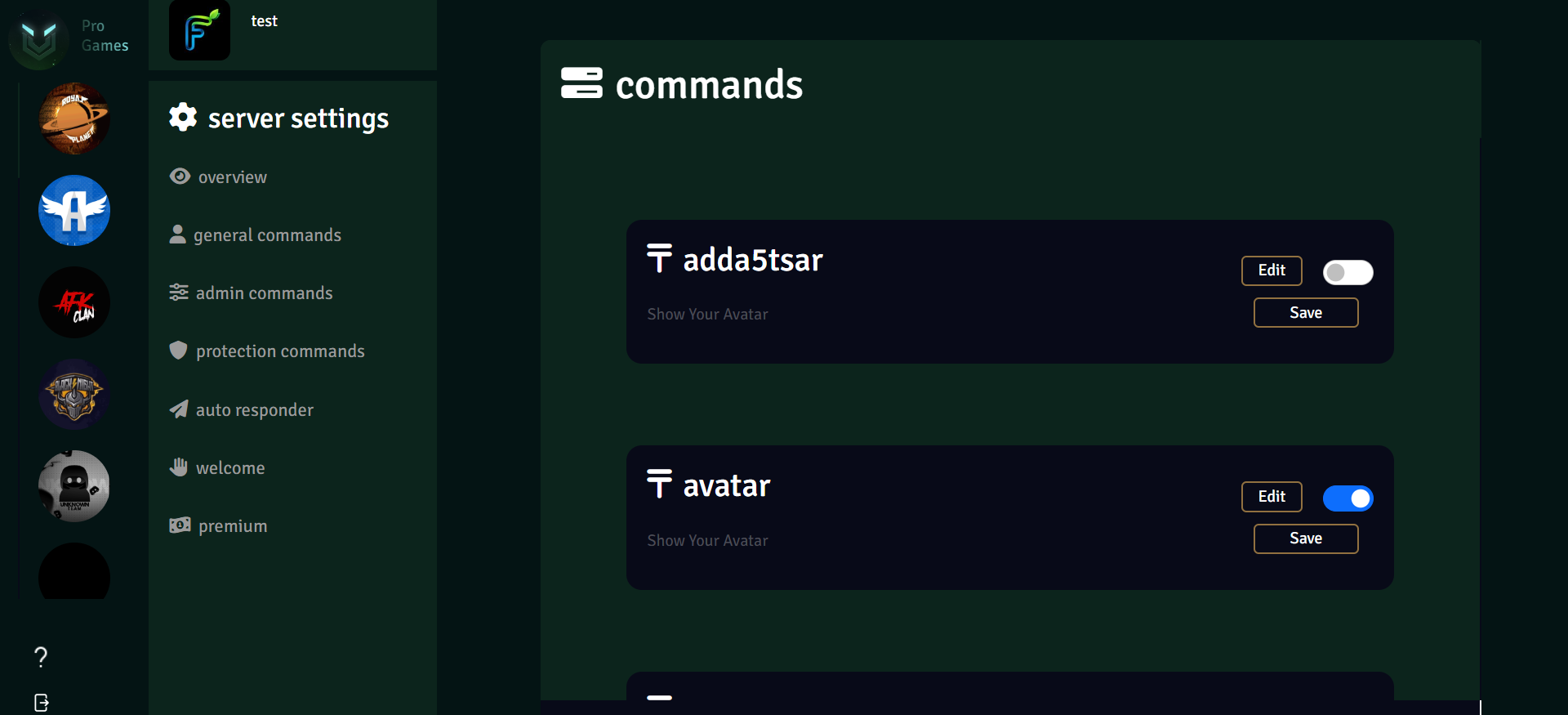Disable the avatar command toggle
Image resolution: width=1568 pixels, height=715 pixels.
(x=1347, y=498)
